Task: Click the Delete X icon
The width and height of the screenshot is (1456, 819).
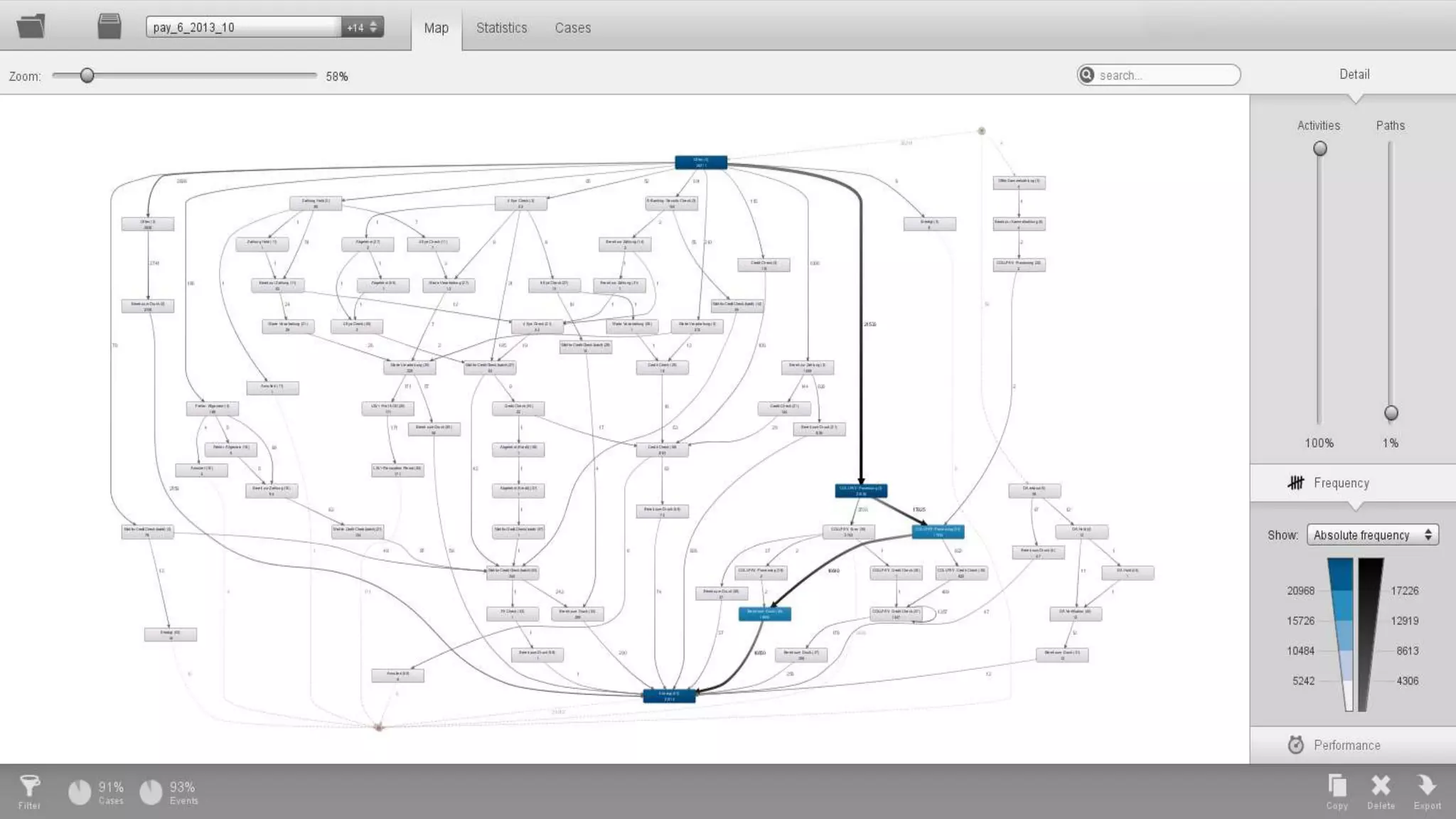Action: 1381,786
